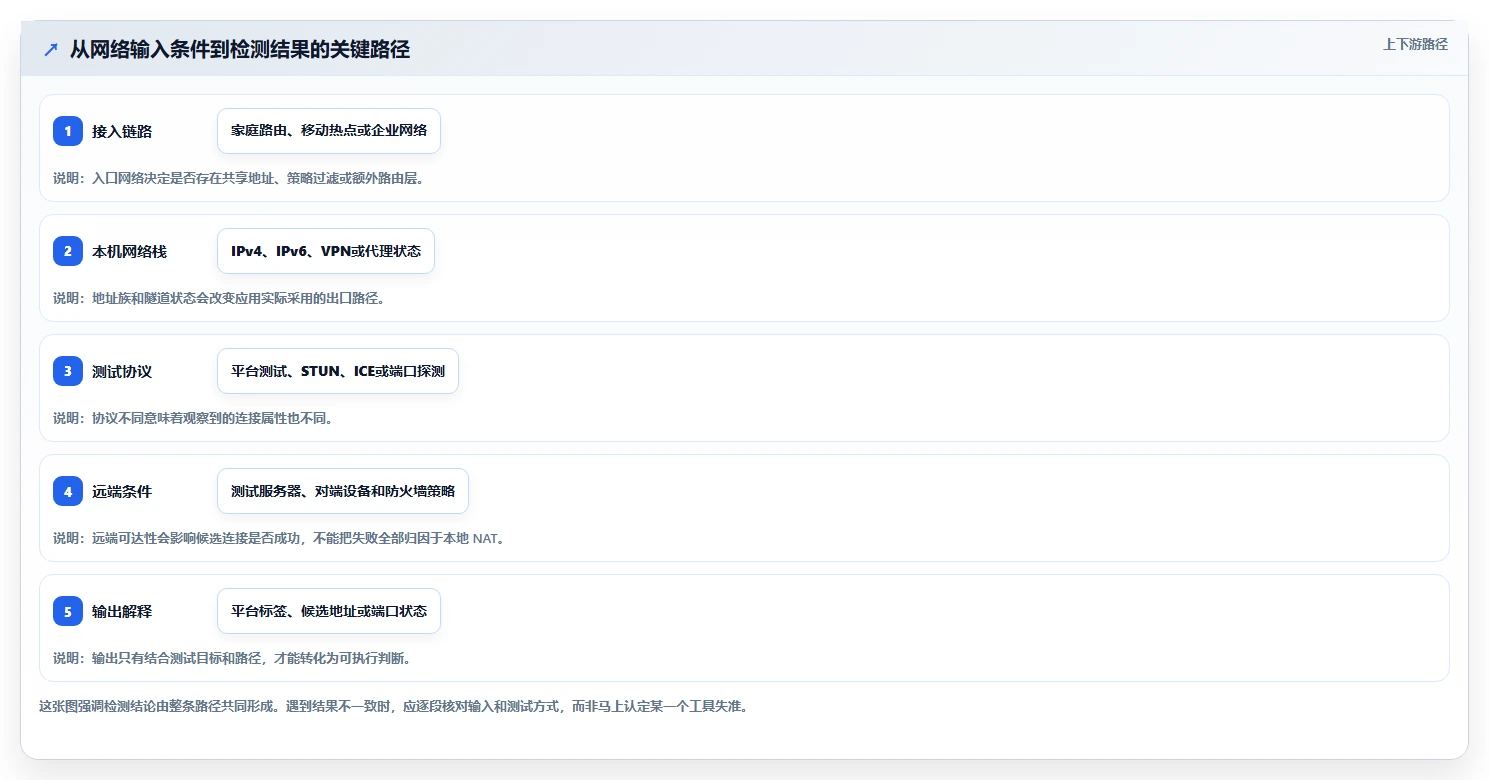Screen dimensions: 1489x780
Task: Click the note 协议不同意味着观察到的连接属性也不同
Action: click(193, 418)
